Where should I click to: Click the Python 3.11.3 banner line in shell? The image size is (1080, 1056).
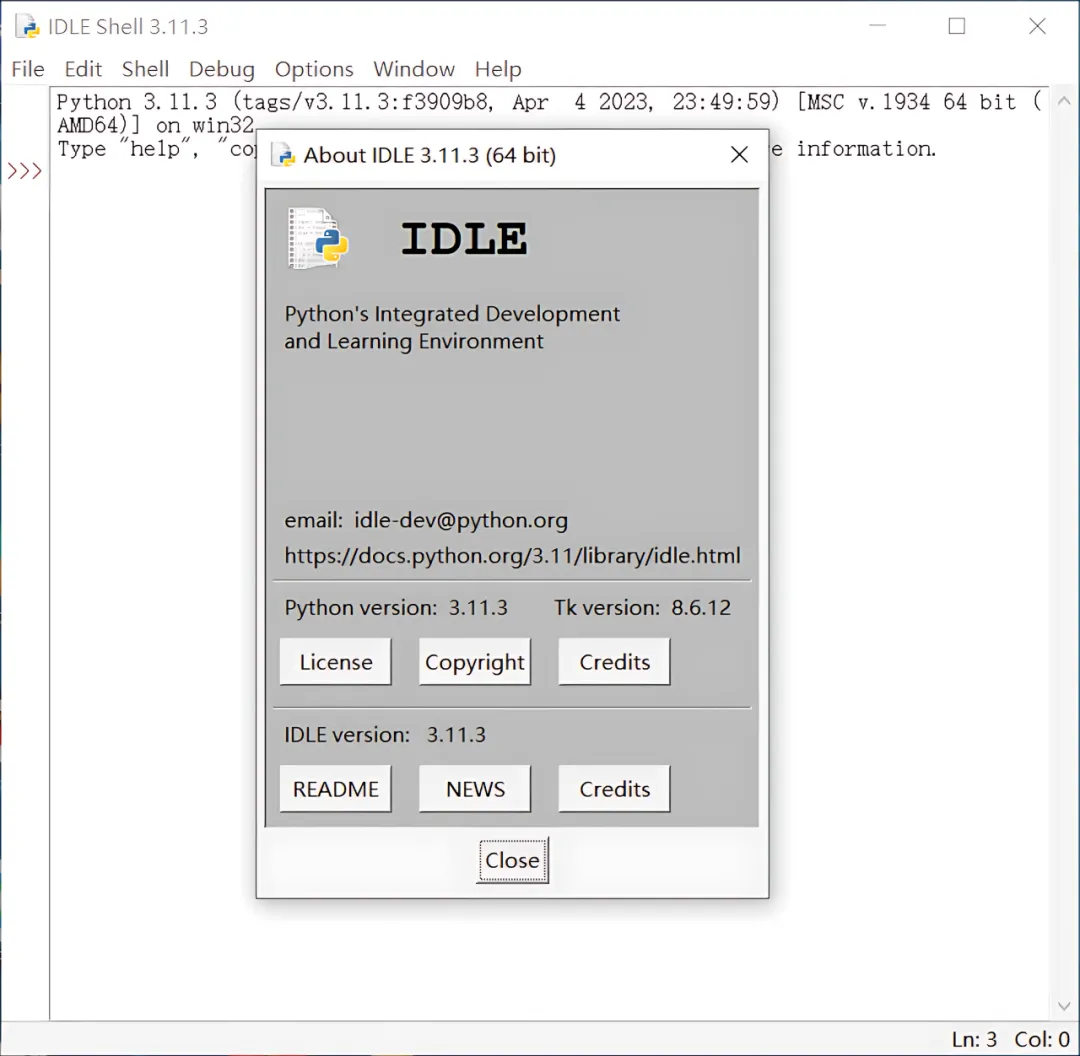[549, 102]
